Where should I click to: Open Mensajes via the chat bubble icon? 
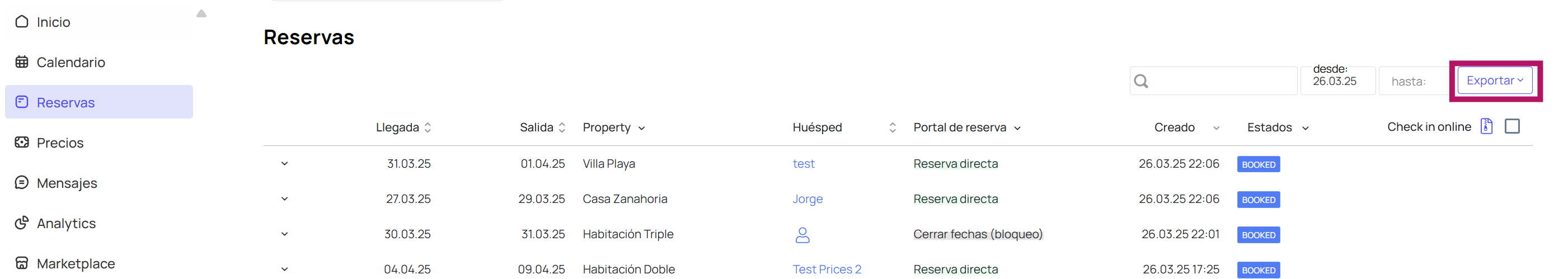pyautogui.click(x=22, y=182)
